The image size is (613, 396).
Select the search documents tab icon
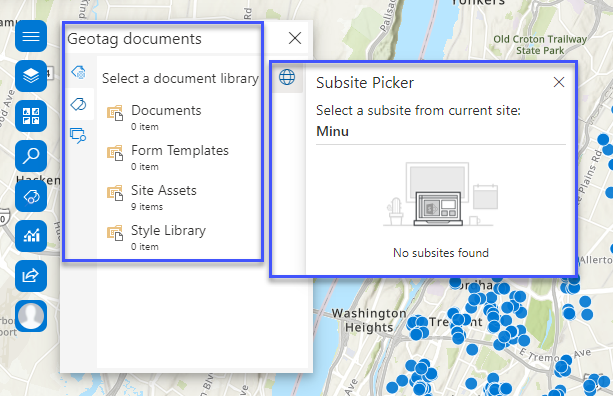[x=79, y=135]
